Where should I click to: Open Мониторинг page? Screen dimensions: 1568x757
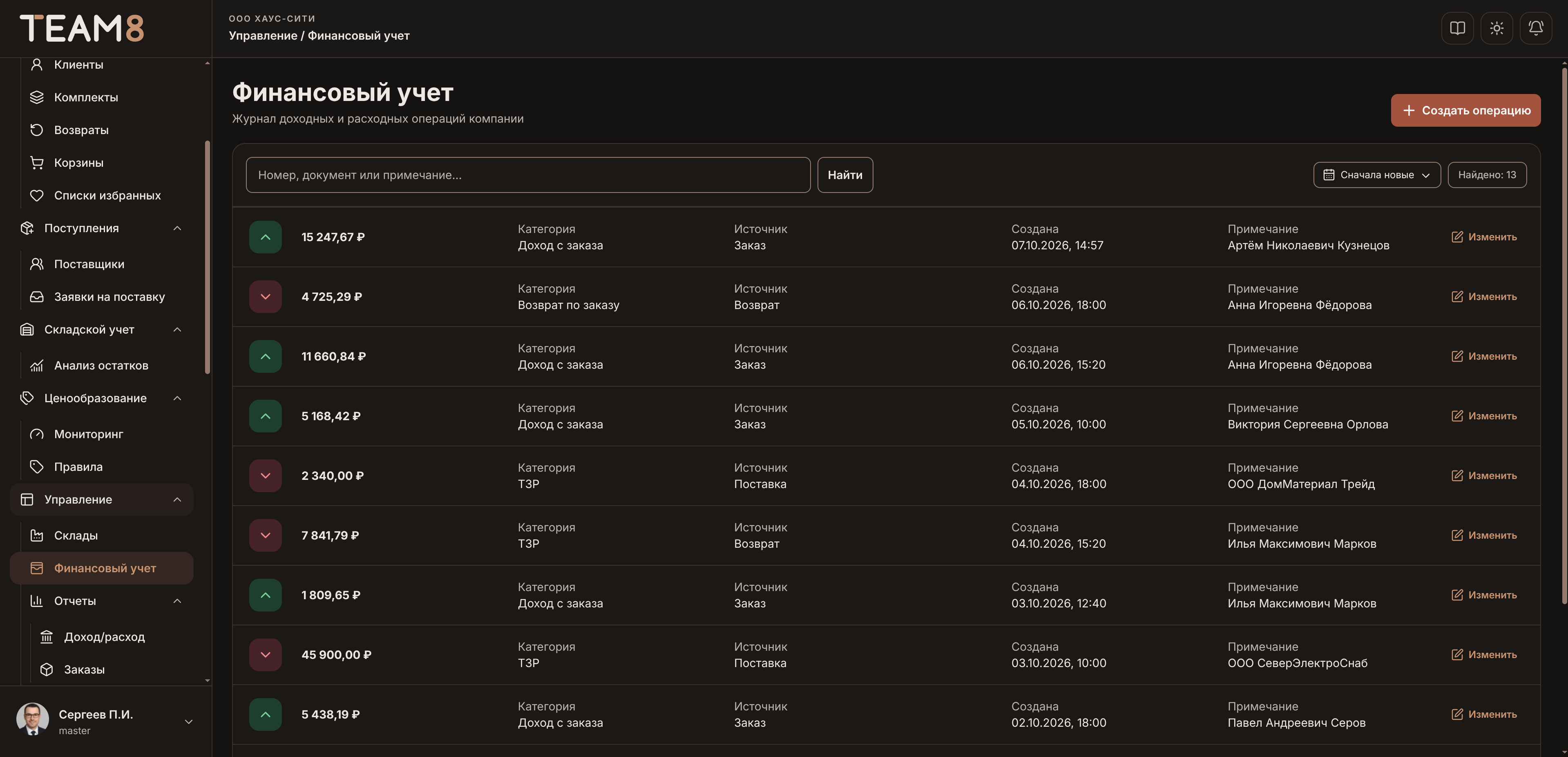[x=102, y=434]
